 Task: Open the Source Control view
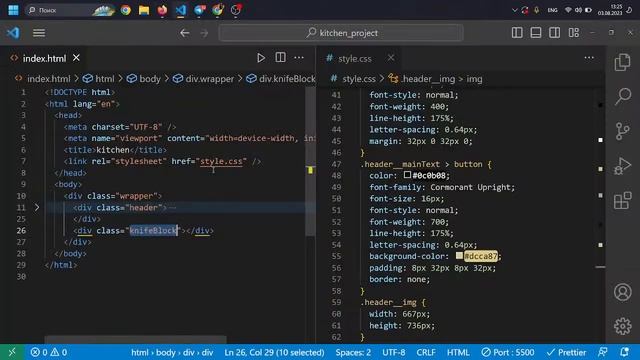622,131
